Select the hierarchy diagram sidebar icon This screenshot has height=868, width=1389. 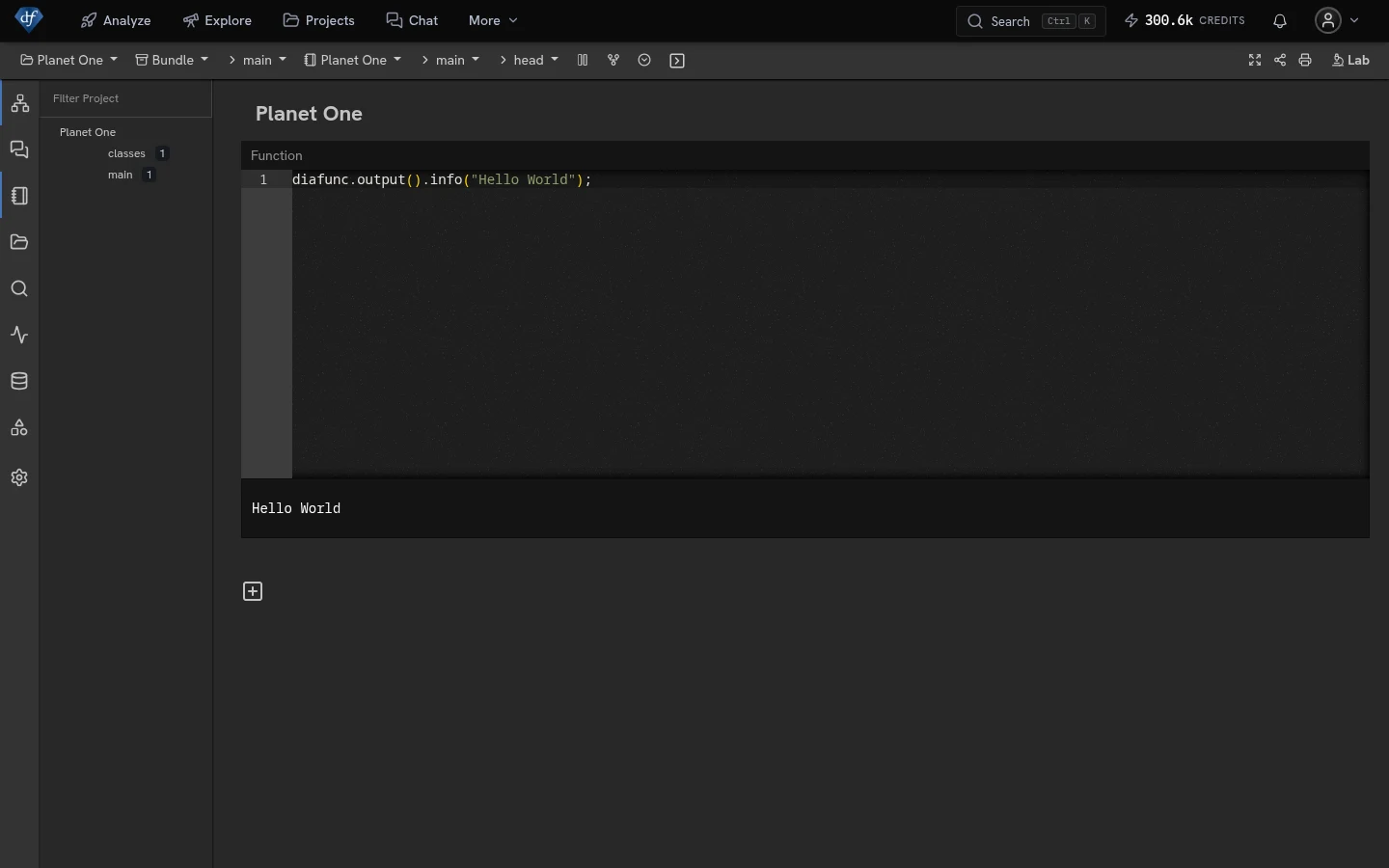pyautogui.click(x=19, y=103)
